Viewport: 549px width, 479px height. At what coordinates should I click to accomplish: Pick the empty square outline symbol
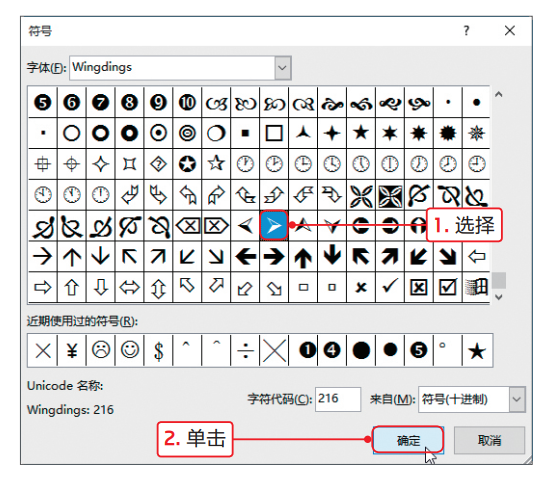click(x=274, y=133)
